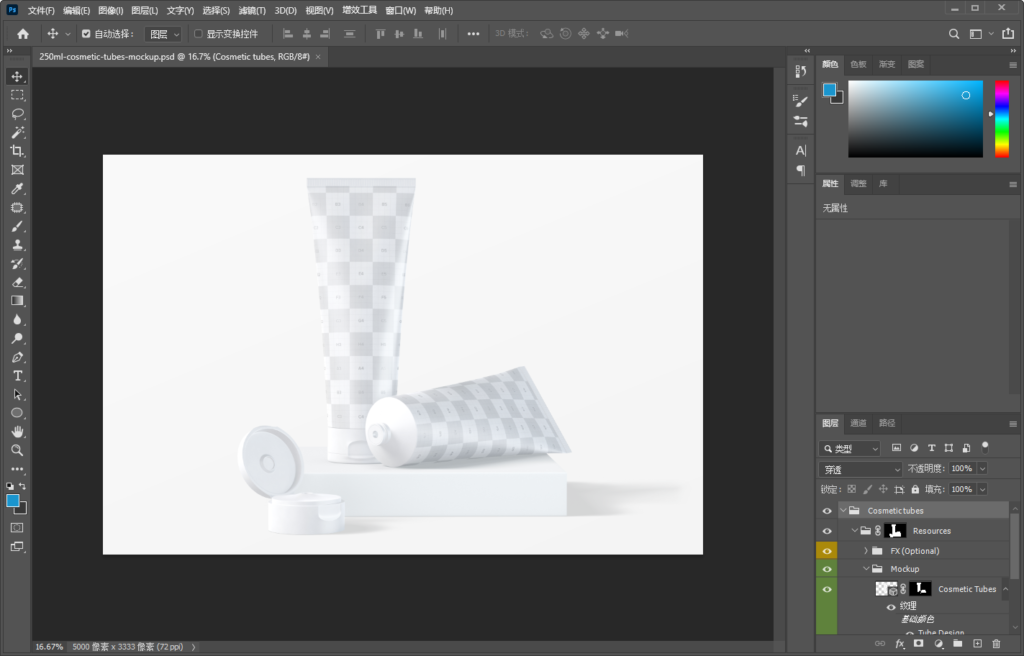This screenshot has width=1024, height=656.
Task: Select the Rectangular Marquee tool
Action: click(17, 95)
